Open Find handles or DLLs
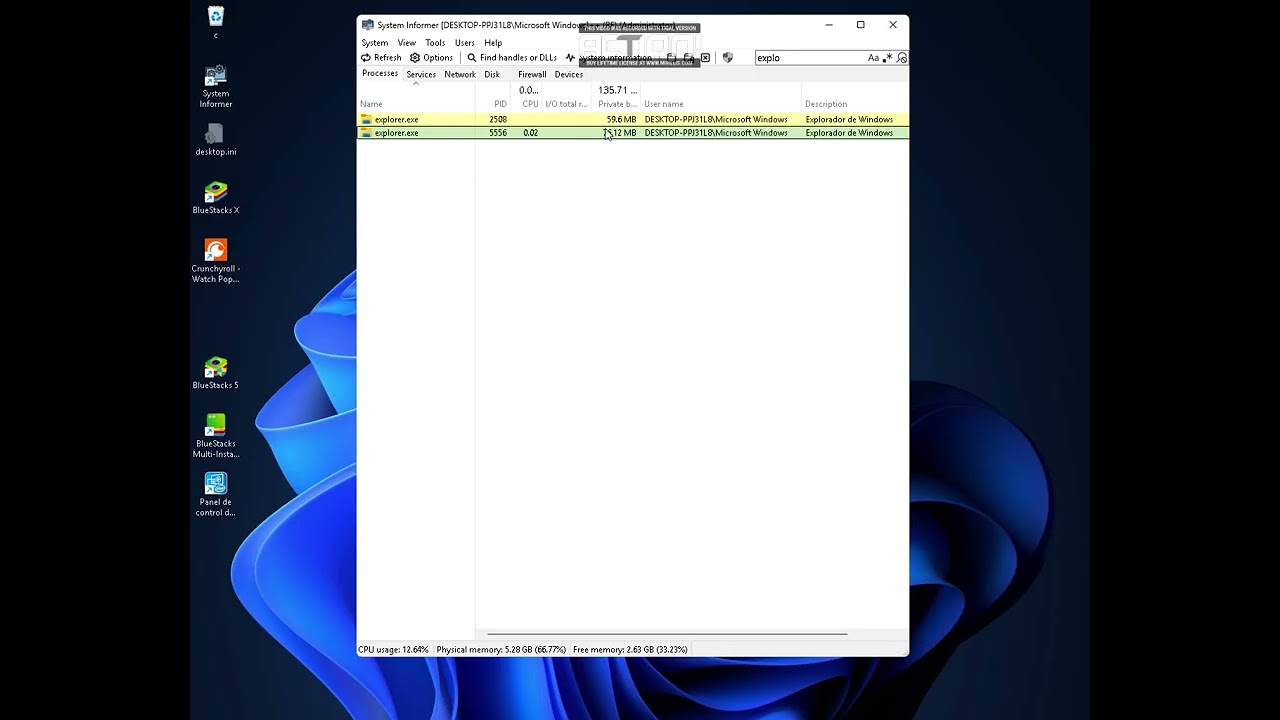The image size is (1280, 720). tap(512, 58)
